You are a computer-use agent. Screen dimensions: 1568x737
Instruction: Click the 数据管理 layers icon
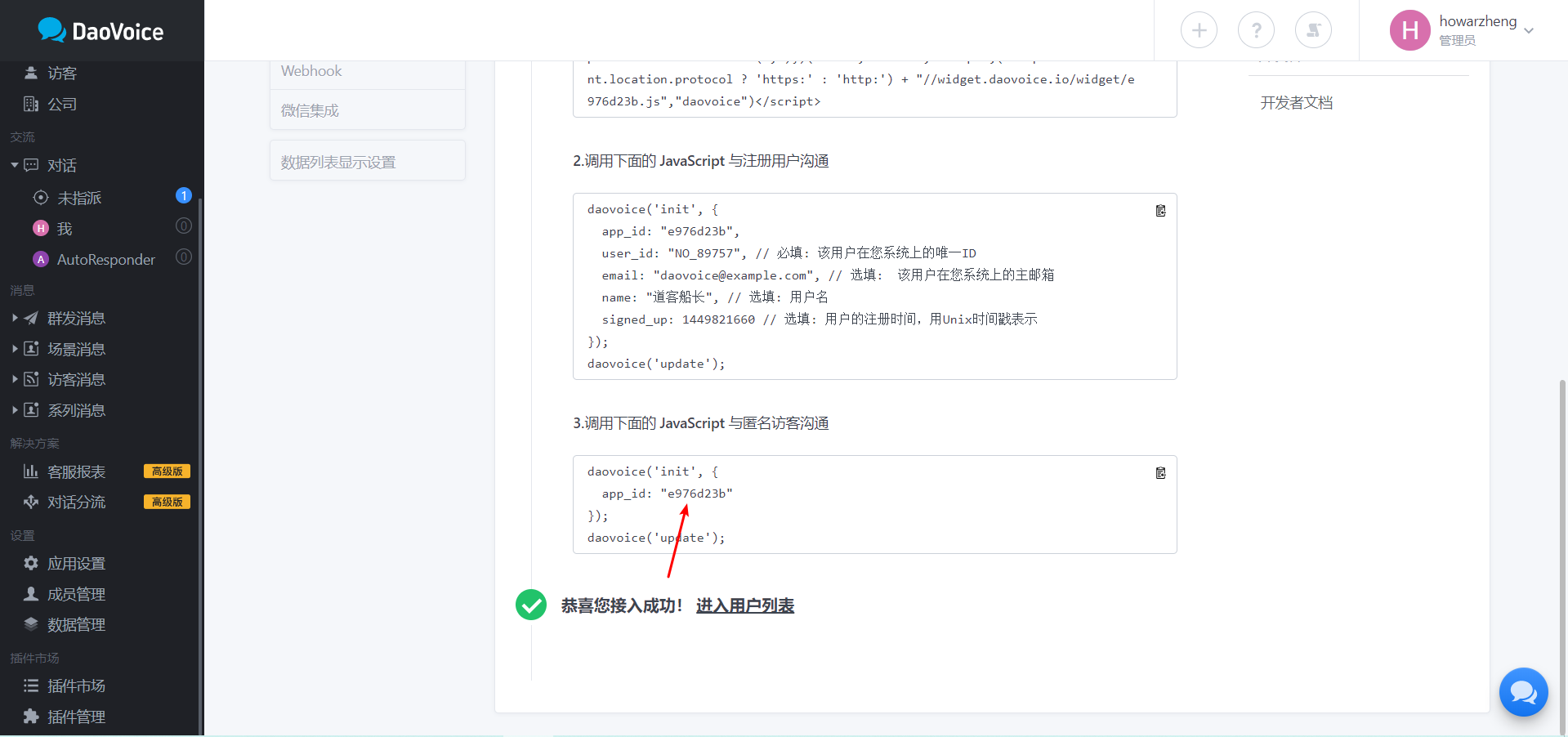coord(31,624)
